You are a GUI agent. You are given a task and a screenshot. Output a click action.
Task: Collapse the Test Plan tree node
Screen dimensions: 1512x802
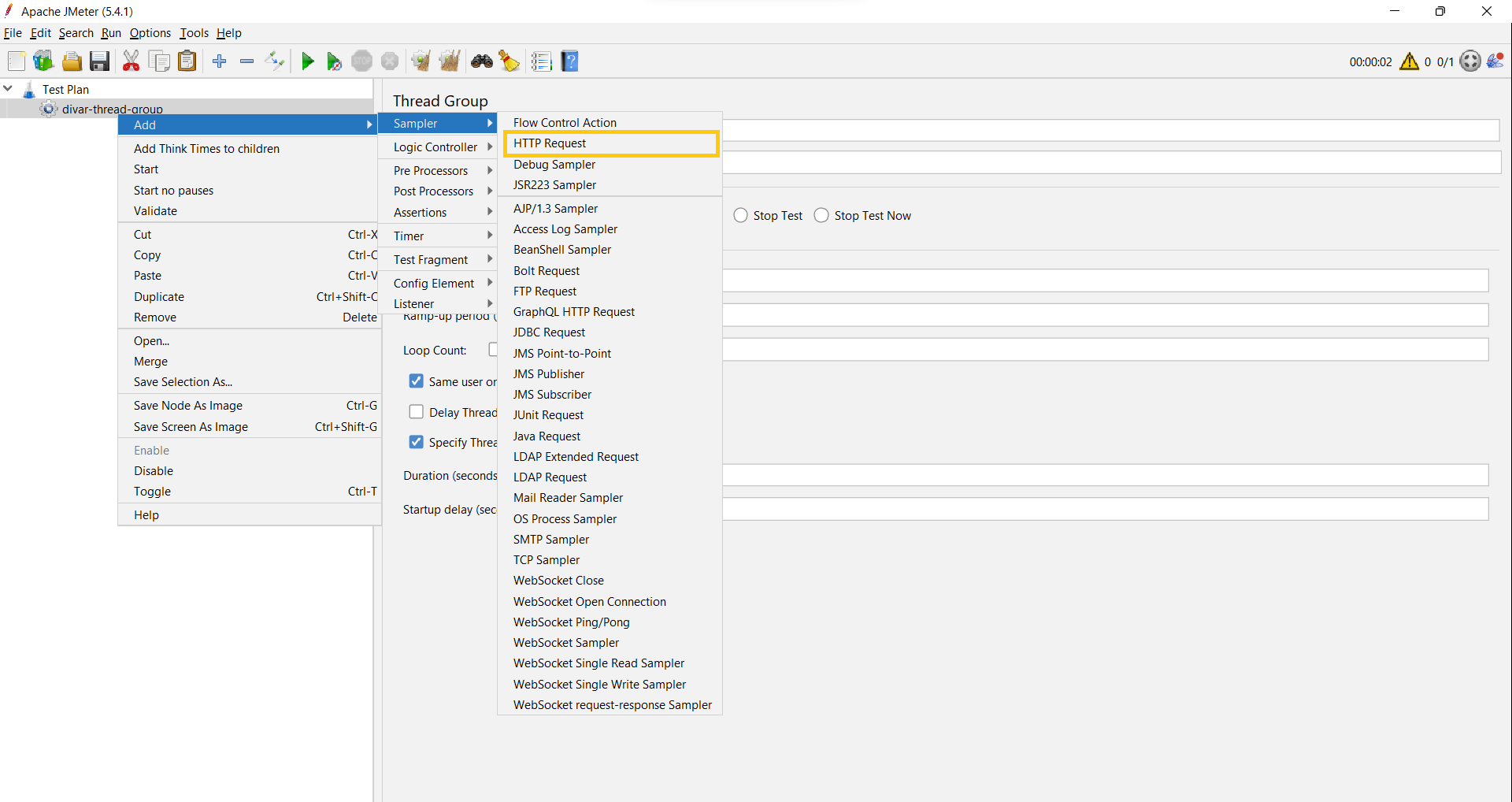[x=8, y=89]
